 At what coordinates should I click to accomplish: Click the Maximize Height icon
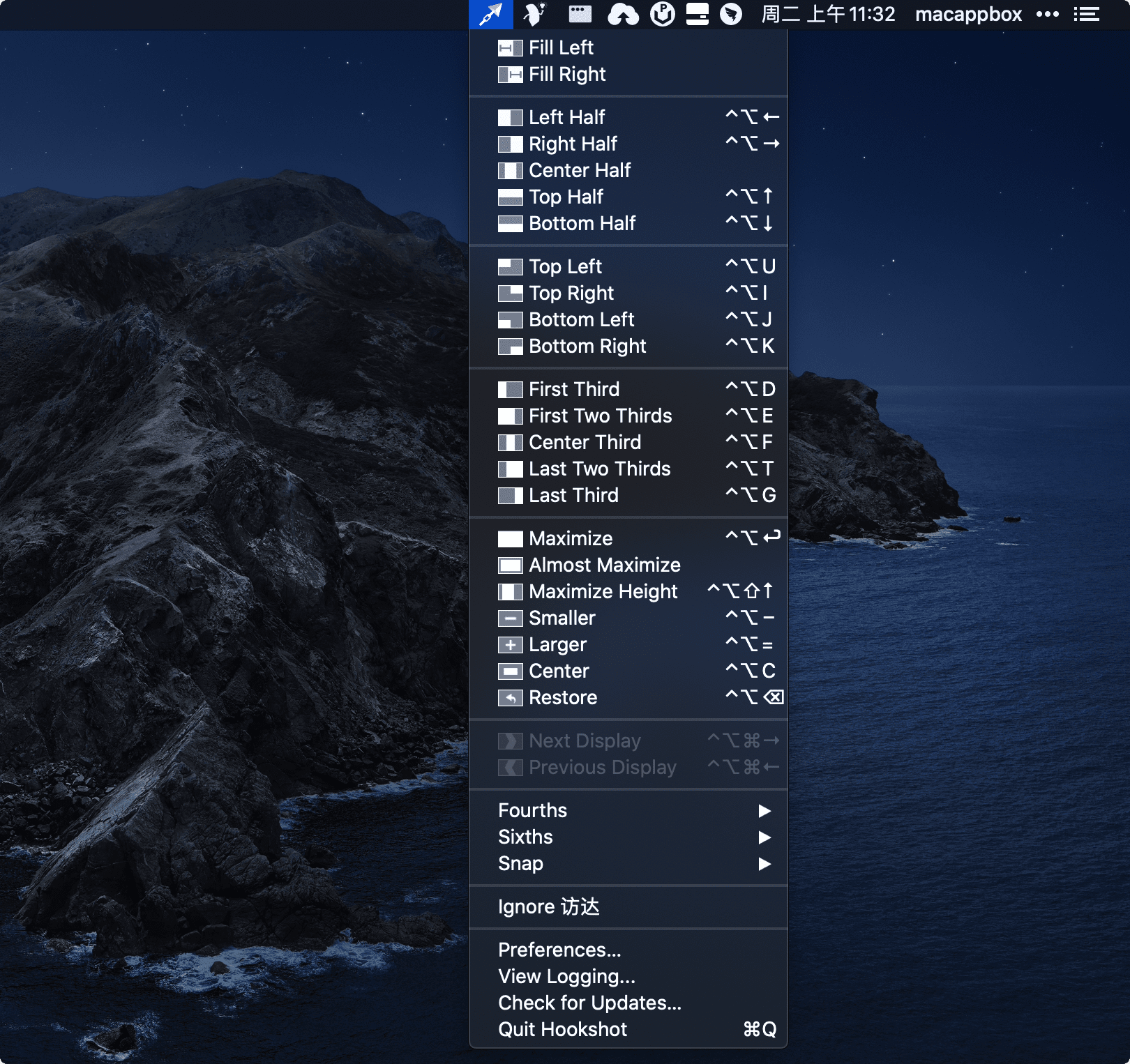510,592
